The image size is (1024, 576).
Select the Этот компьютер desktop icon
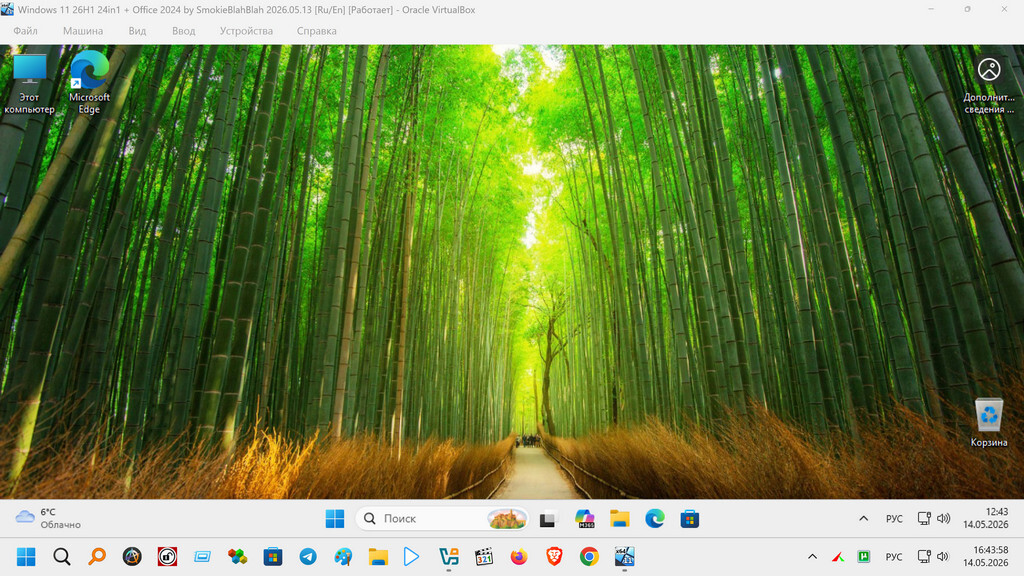(x=29, y=84)
